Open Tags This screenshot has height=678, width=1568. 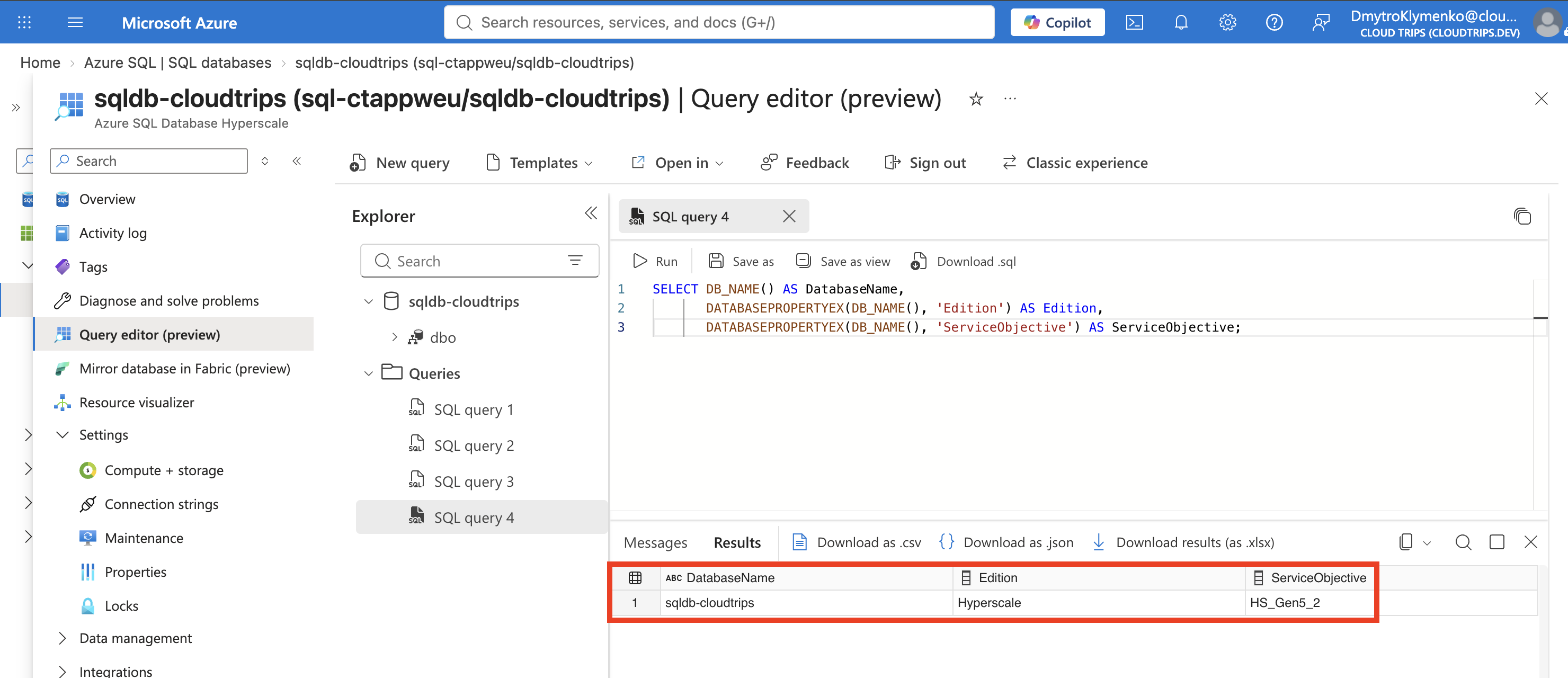pos(93,266)
